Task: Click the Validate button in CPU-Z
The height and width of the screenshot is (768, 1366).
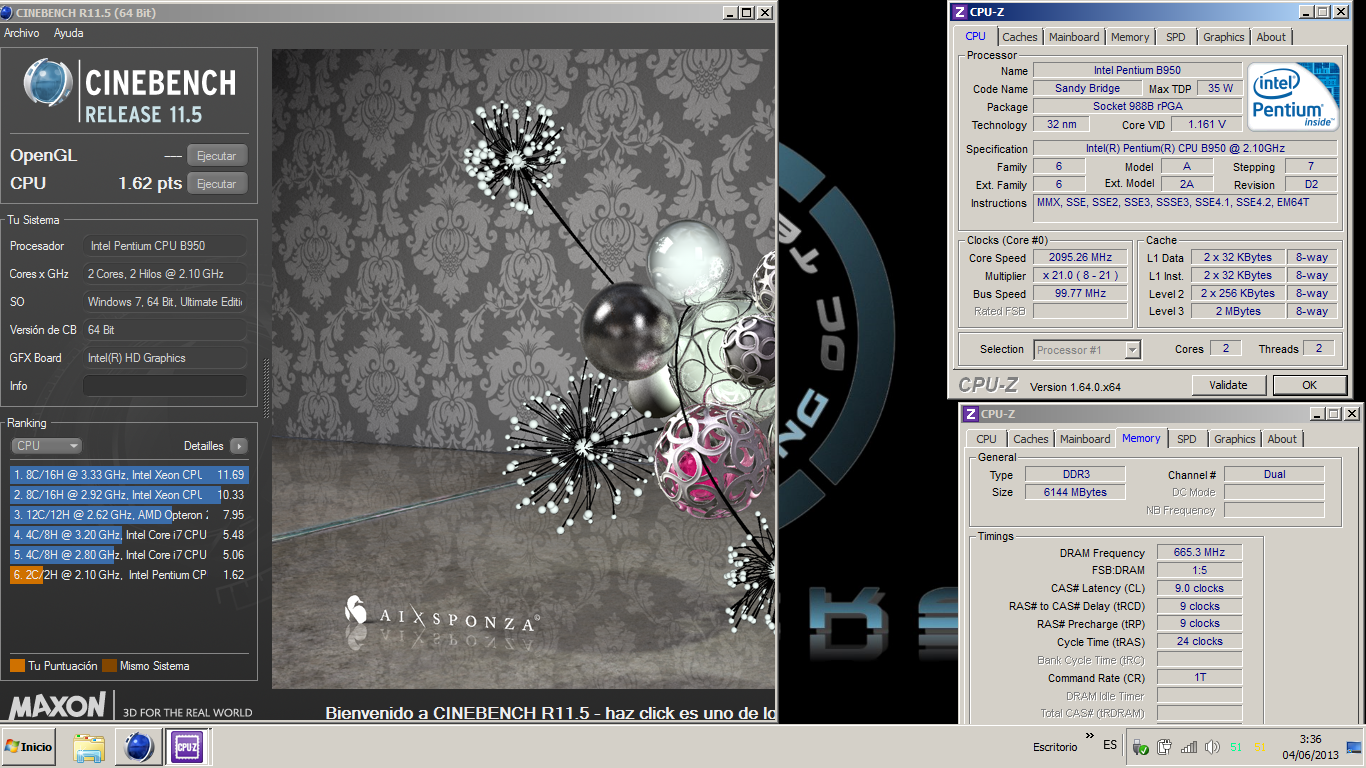Action: coord(1228,385)
